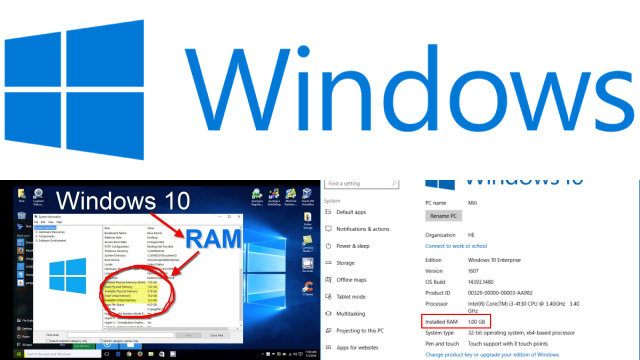
Task: Click the Find button beside the search field
Action: click(x=188, y=335)
